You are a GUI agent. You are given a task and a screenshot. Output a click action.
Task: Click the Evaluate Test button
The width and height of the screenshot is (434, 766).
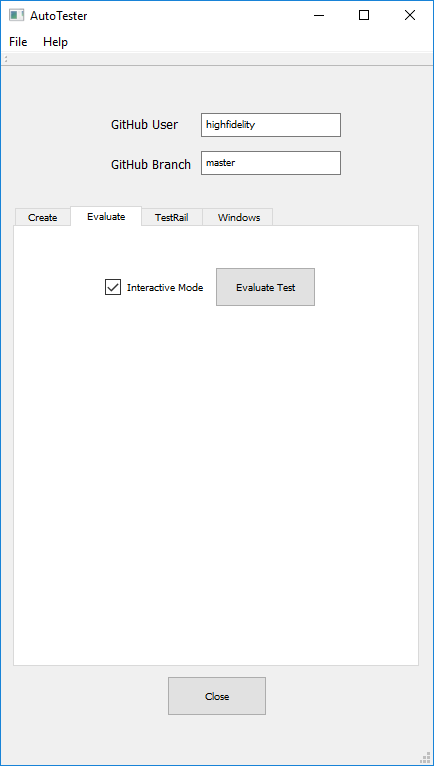click(265, 287)
